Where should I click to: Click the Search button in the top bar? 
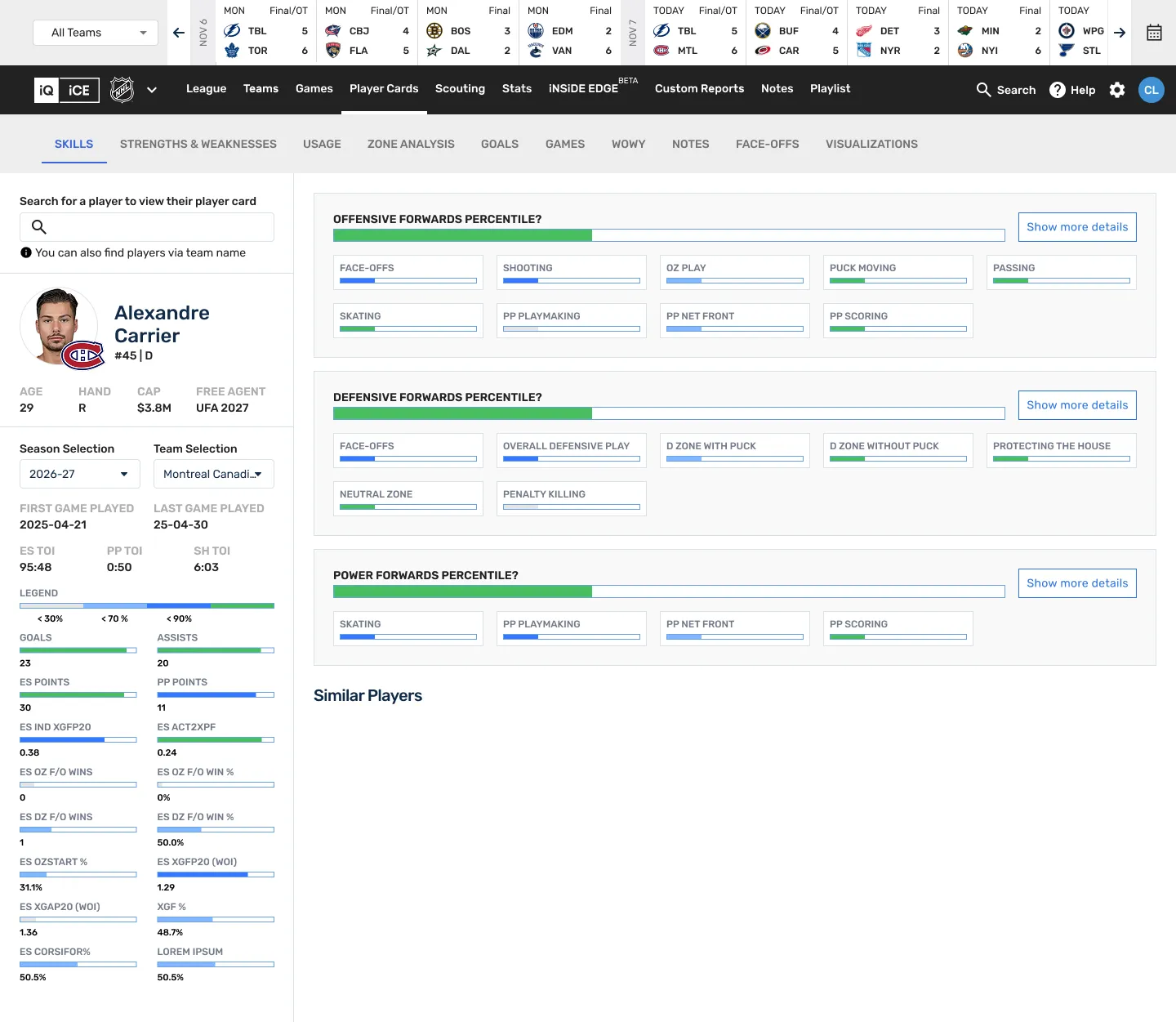coord(1006,90)
